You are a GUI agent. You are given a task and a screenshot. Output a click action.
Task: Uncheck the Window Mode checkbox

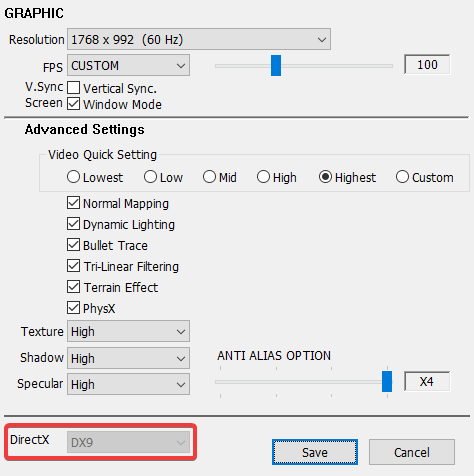tap(73, 104)
